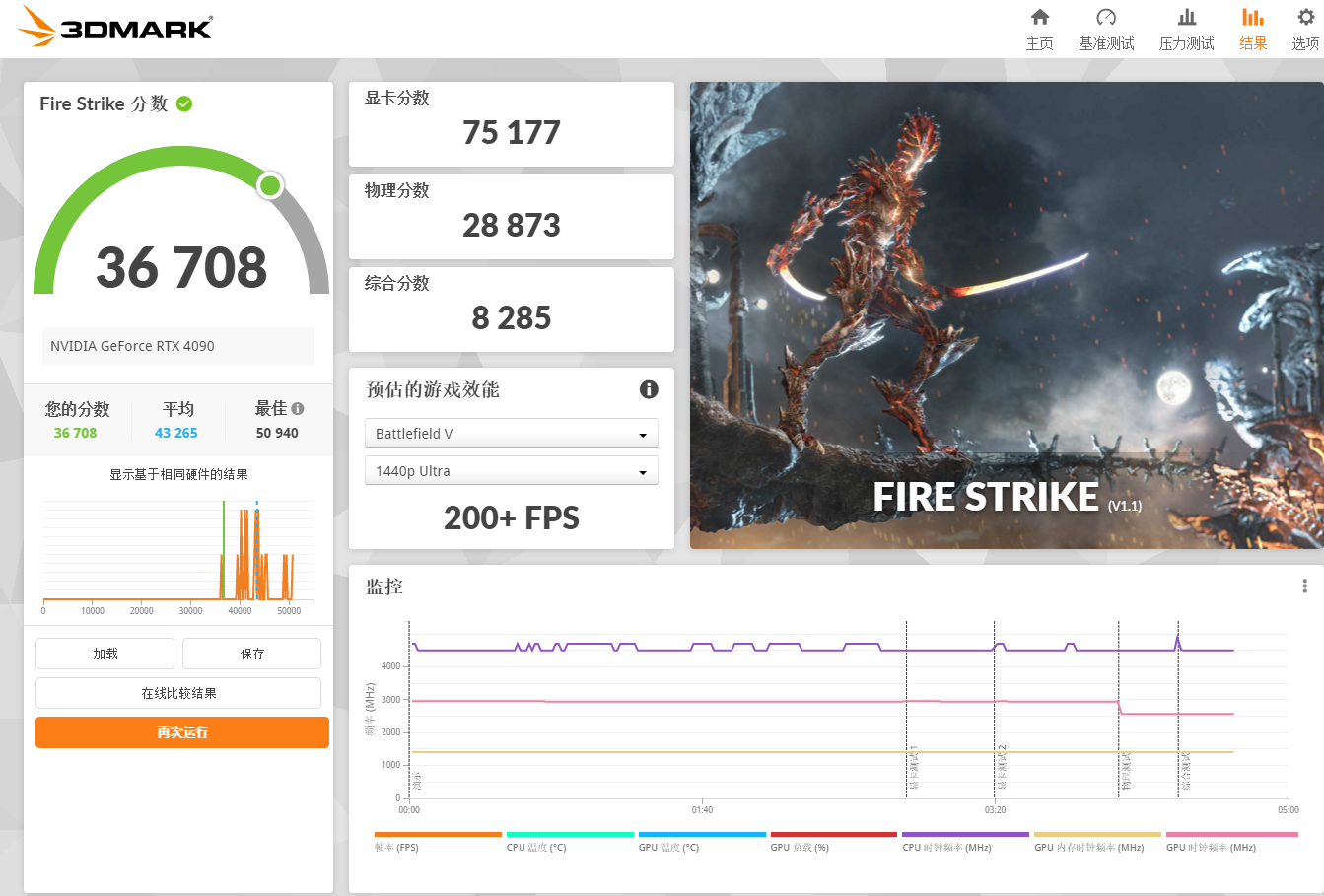Click the 显卡分数 75 177 card

tap(512, 124)
